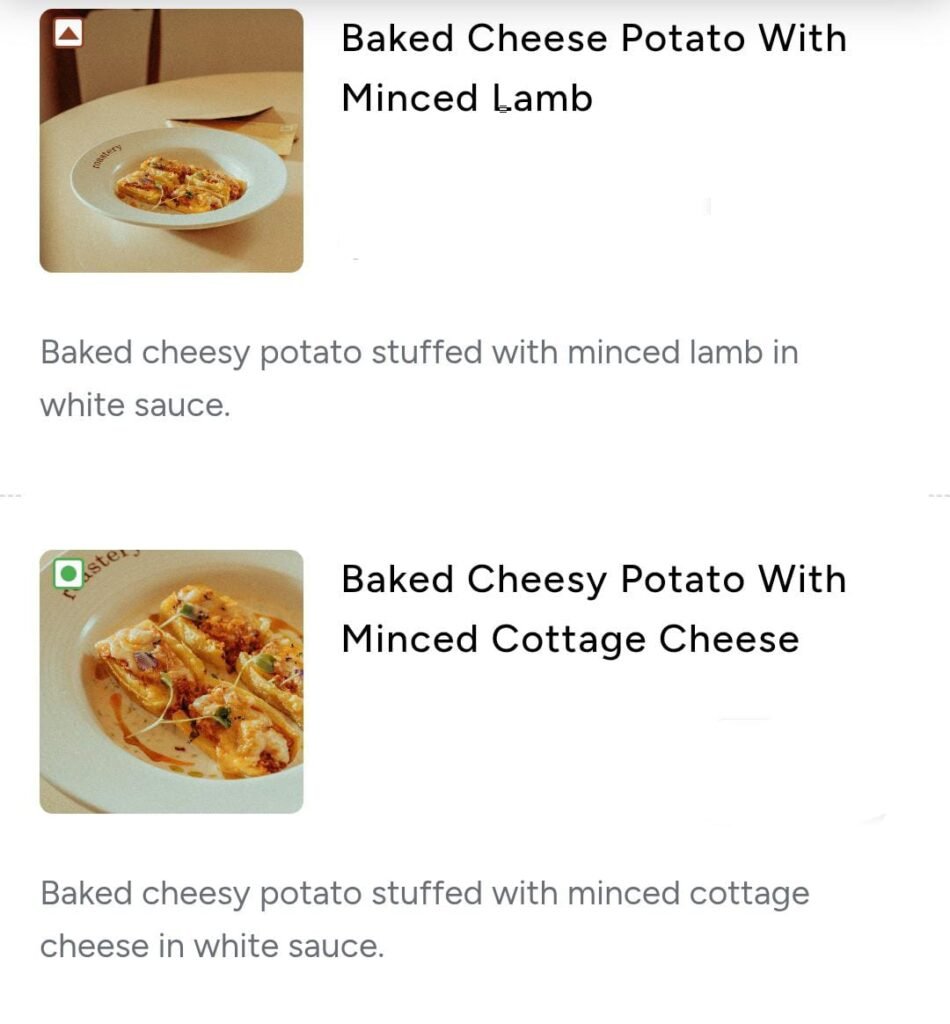Select the Baked Cheesy Potato Cottage Cheese title
950x1024 pixels.
click(x=593, y=609)
